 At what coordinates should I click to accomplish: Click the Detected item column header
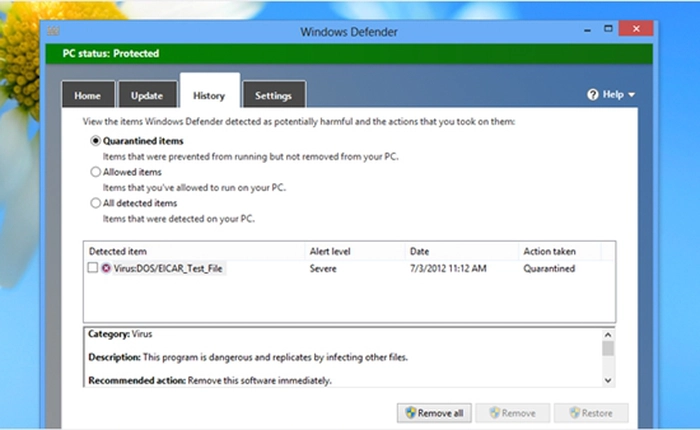pos(194,251)
